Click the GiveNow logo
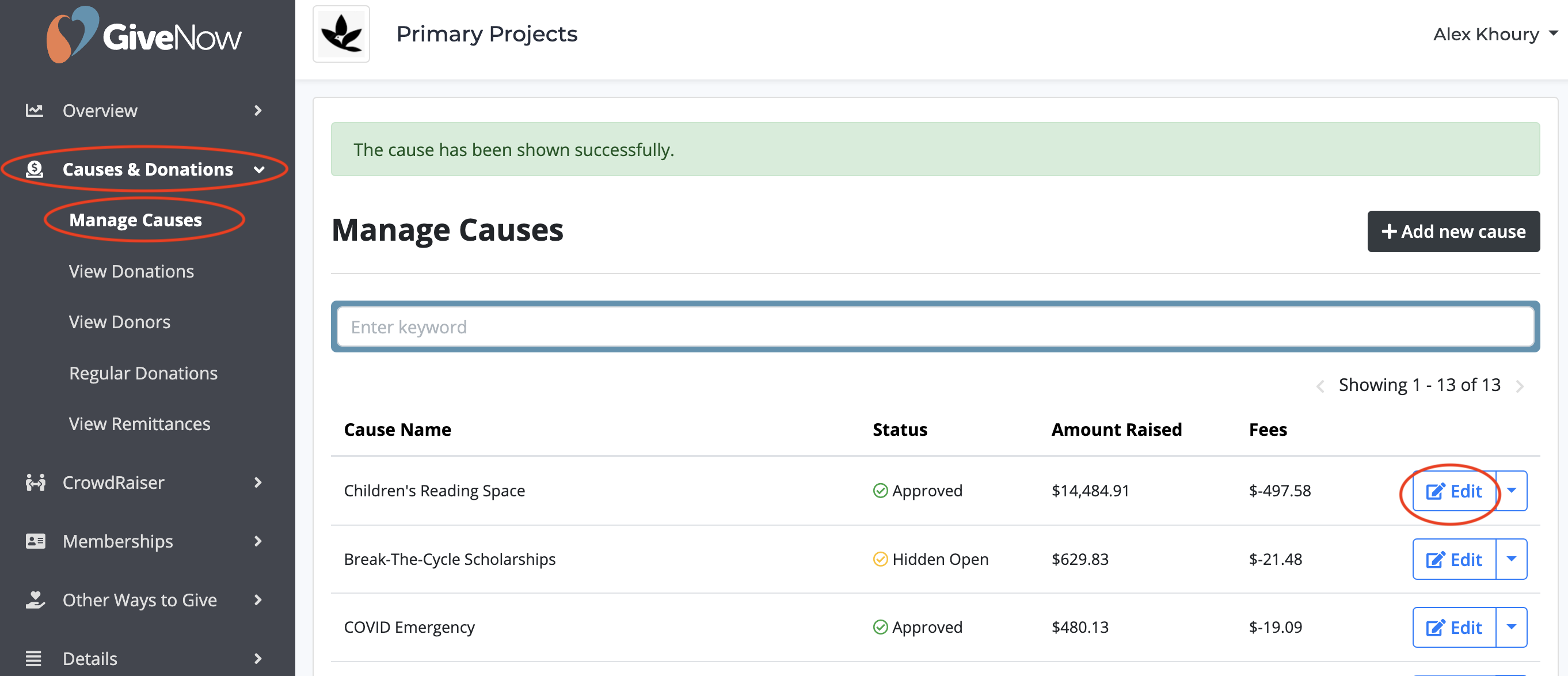 pos(144,35)
